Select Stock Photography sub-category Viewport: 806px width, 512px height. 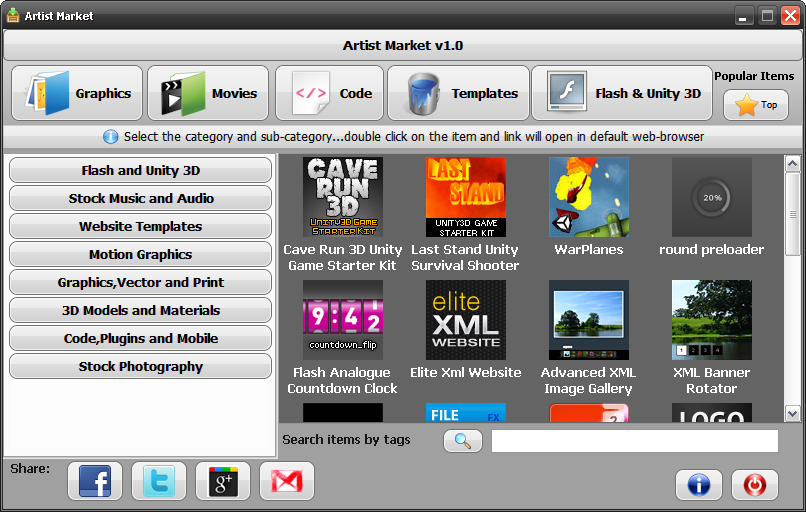[x=140, y=367]
